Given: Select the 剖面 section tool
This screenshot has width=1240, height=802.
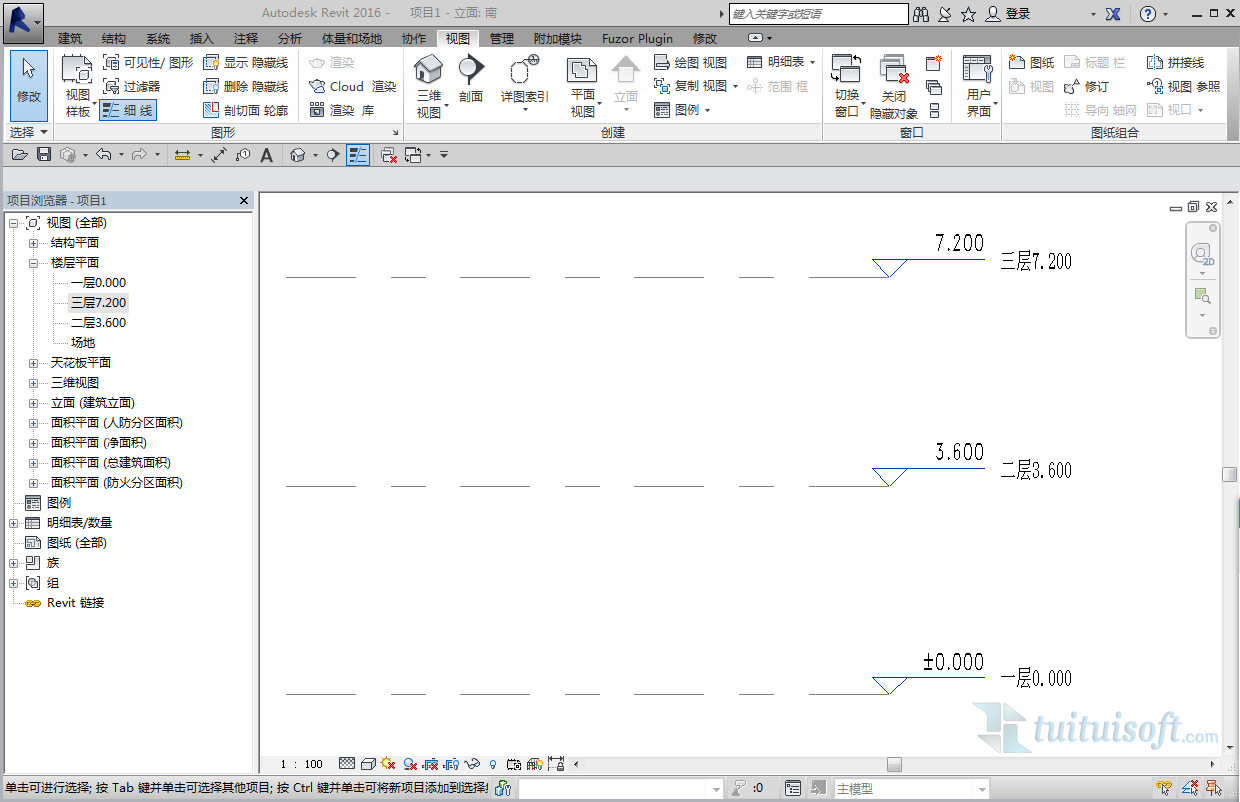Looking at the screenshot, I should (470, 72).
